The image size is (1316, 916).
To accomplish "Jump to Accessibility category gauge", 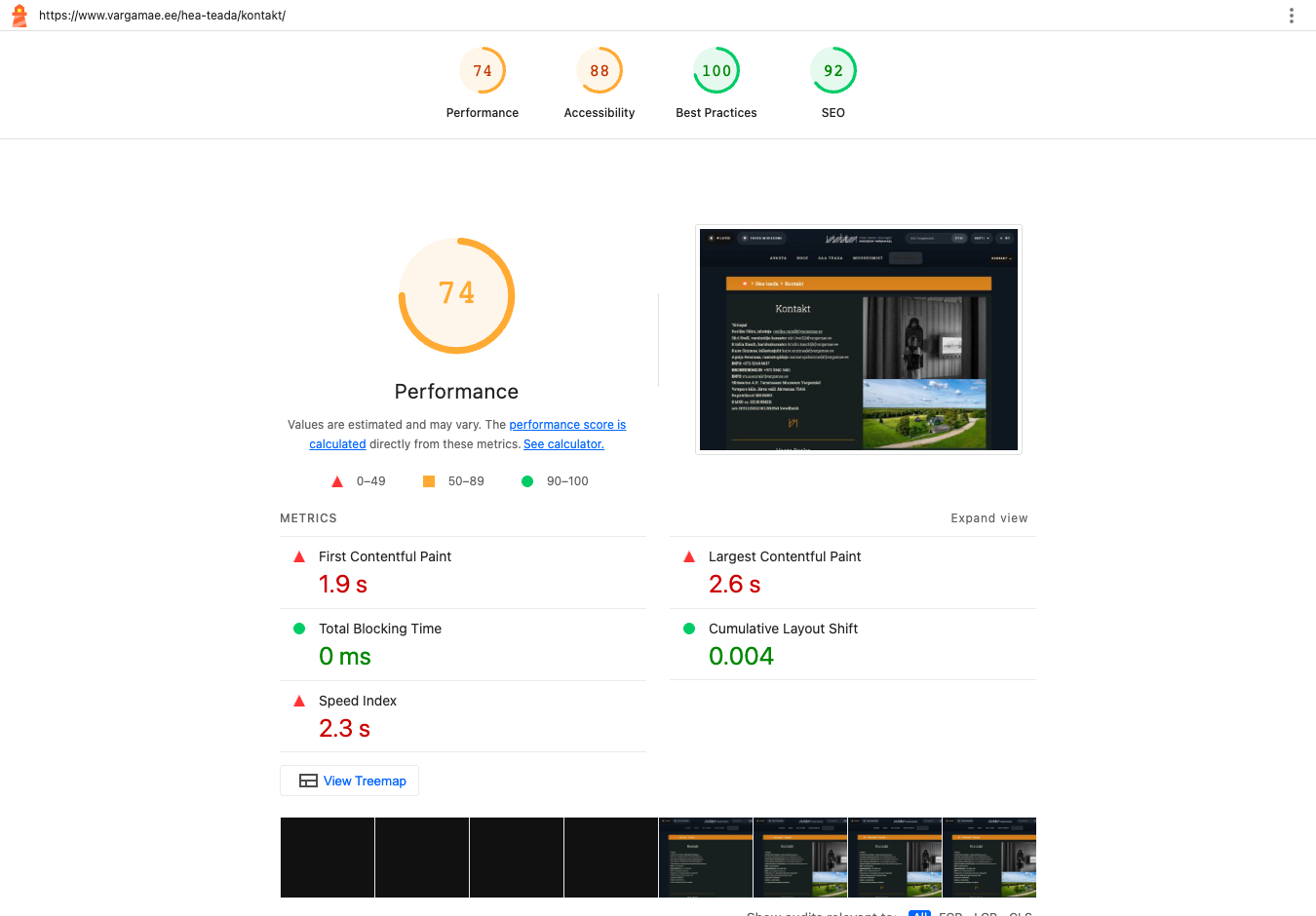I will 600,84.
